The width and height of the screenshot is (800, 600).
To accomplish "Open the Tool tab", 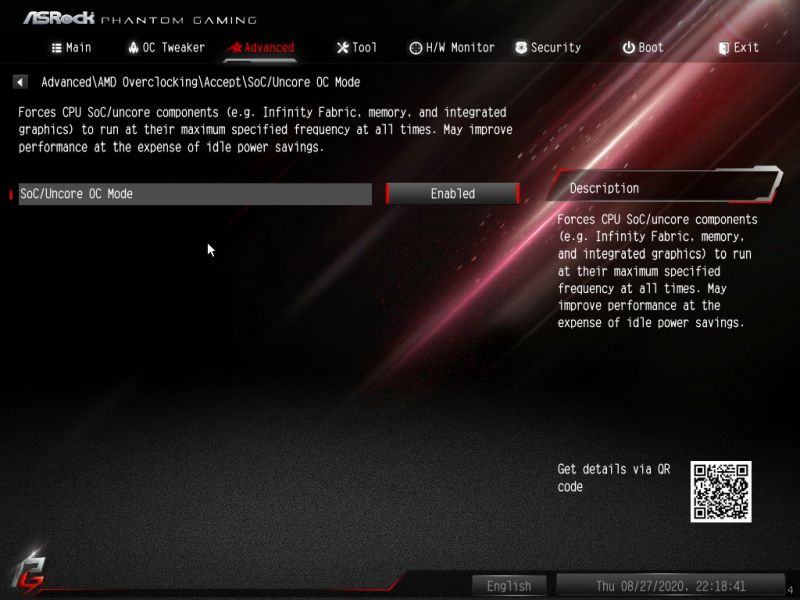I will [x=357, y=47].
